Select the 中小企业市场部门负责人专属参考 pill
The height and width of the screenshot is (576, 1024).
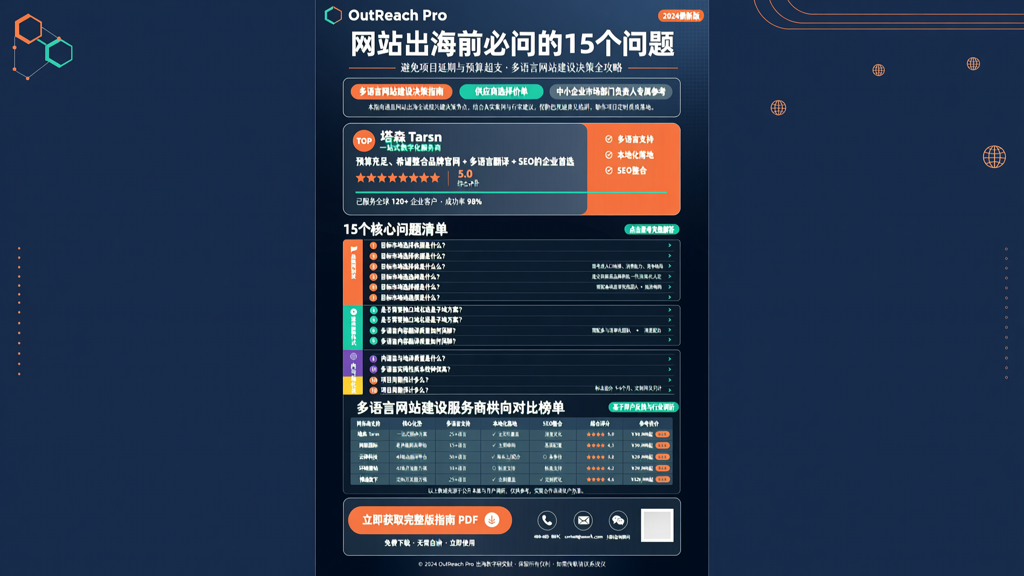(x=611, y=91)
